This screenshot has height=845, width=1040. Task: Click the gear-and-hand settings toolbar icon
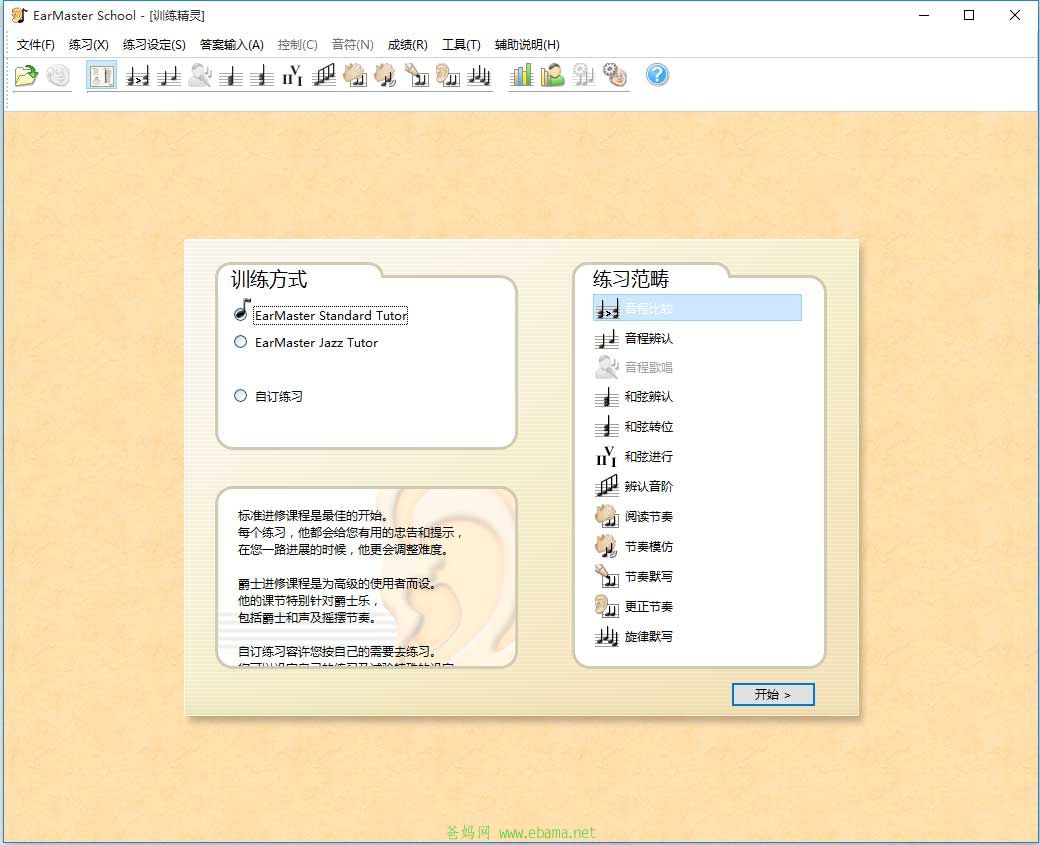(x=615, y=76)
